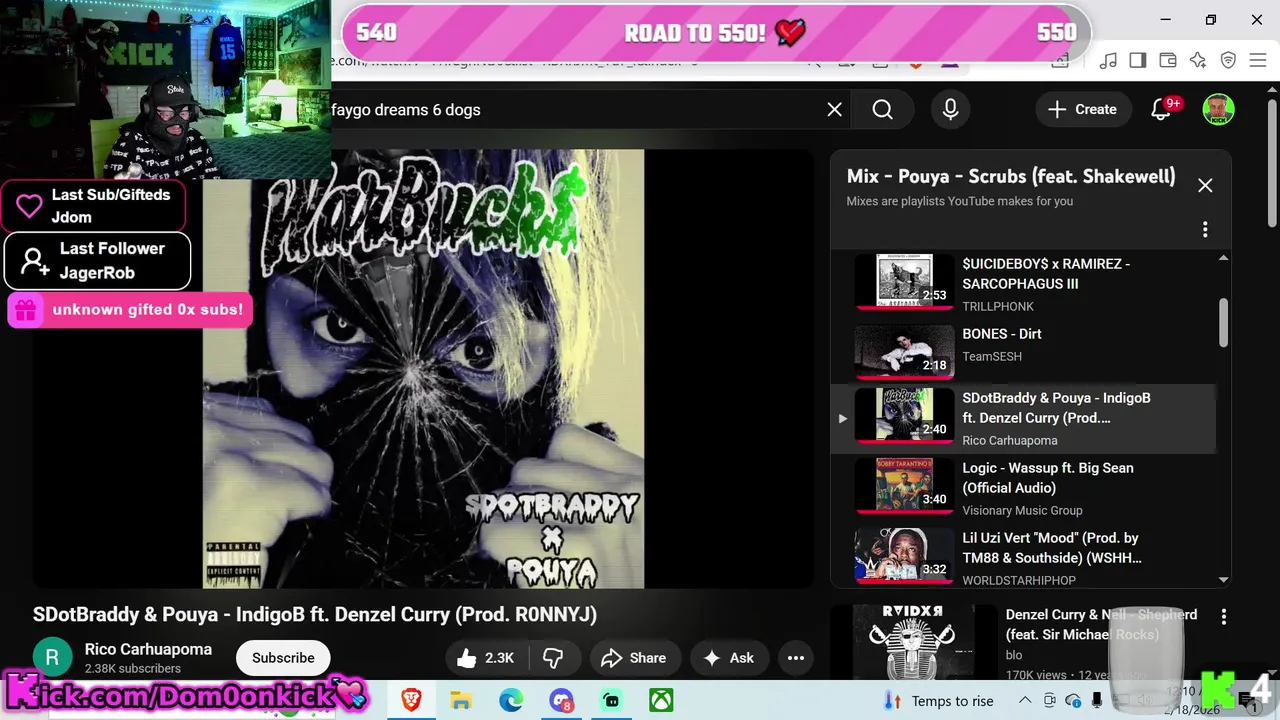Open Brave playlist music note icon
1280x720 pixels.
tap(1107, 61)
